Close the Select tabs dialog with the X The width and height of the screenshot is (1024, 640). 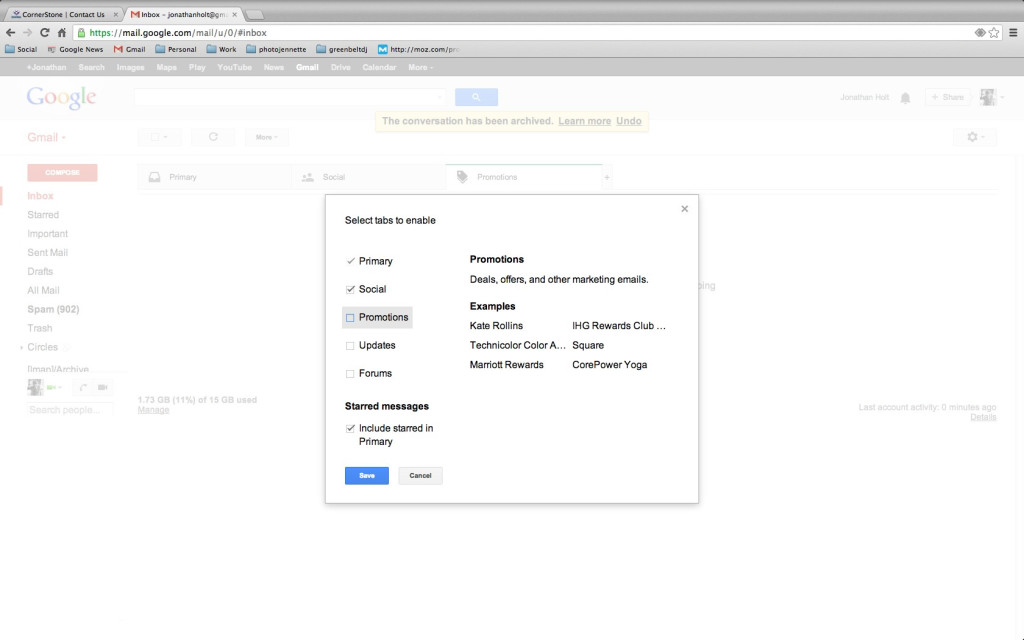pos(684,209)
